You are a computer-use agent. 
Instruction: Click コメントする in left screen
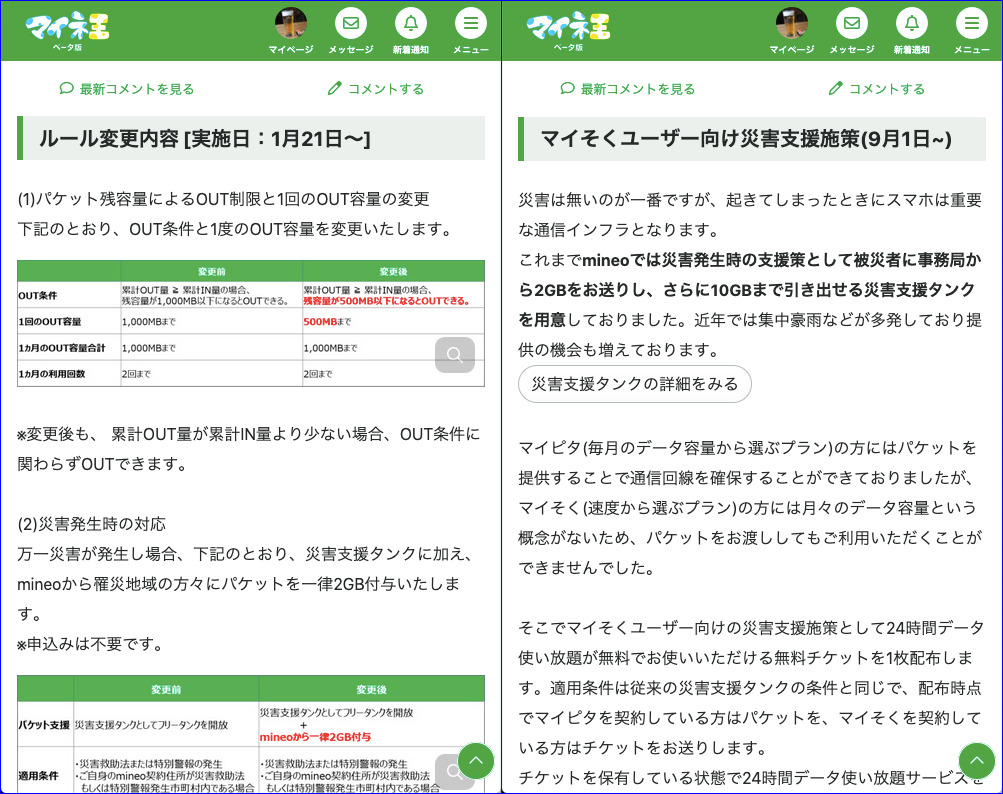375,89
